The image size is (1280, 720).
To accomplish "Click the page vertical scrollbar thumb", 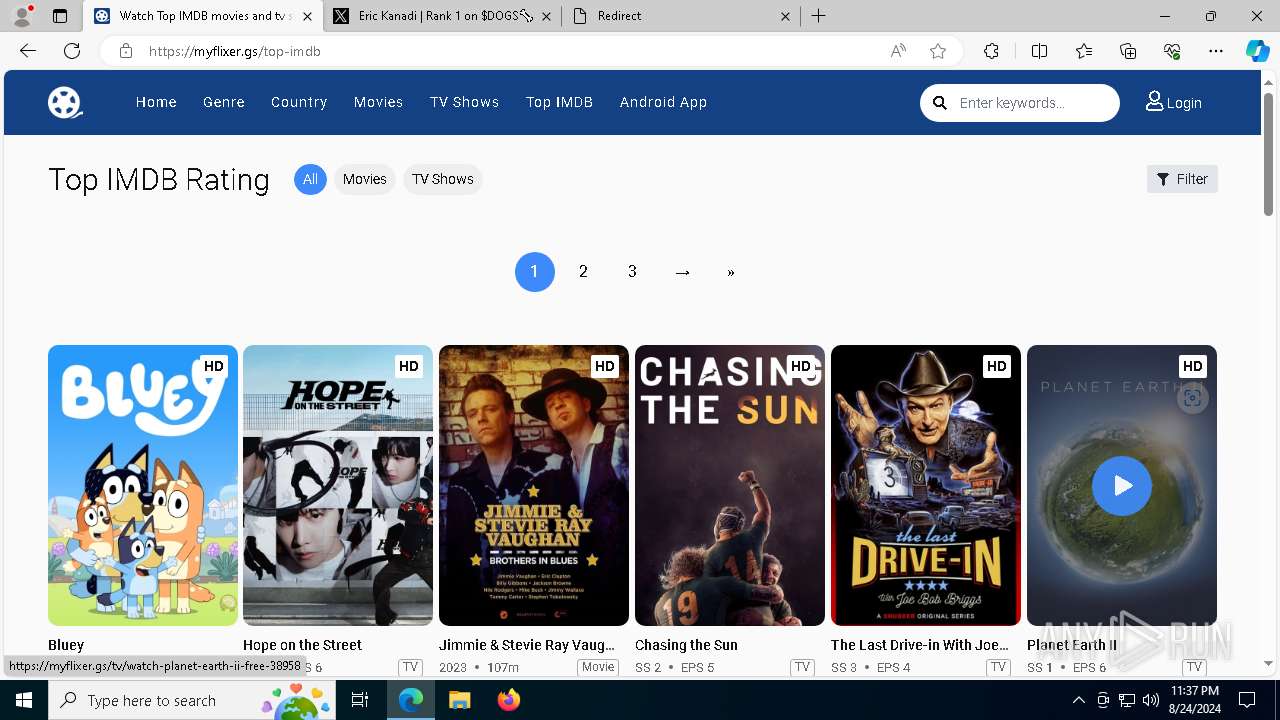I will [x=1269, y=155].
